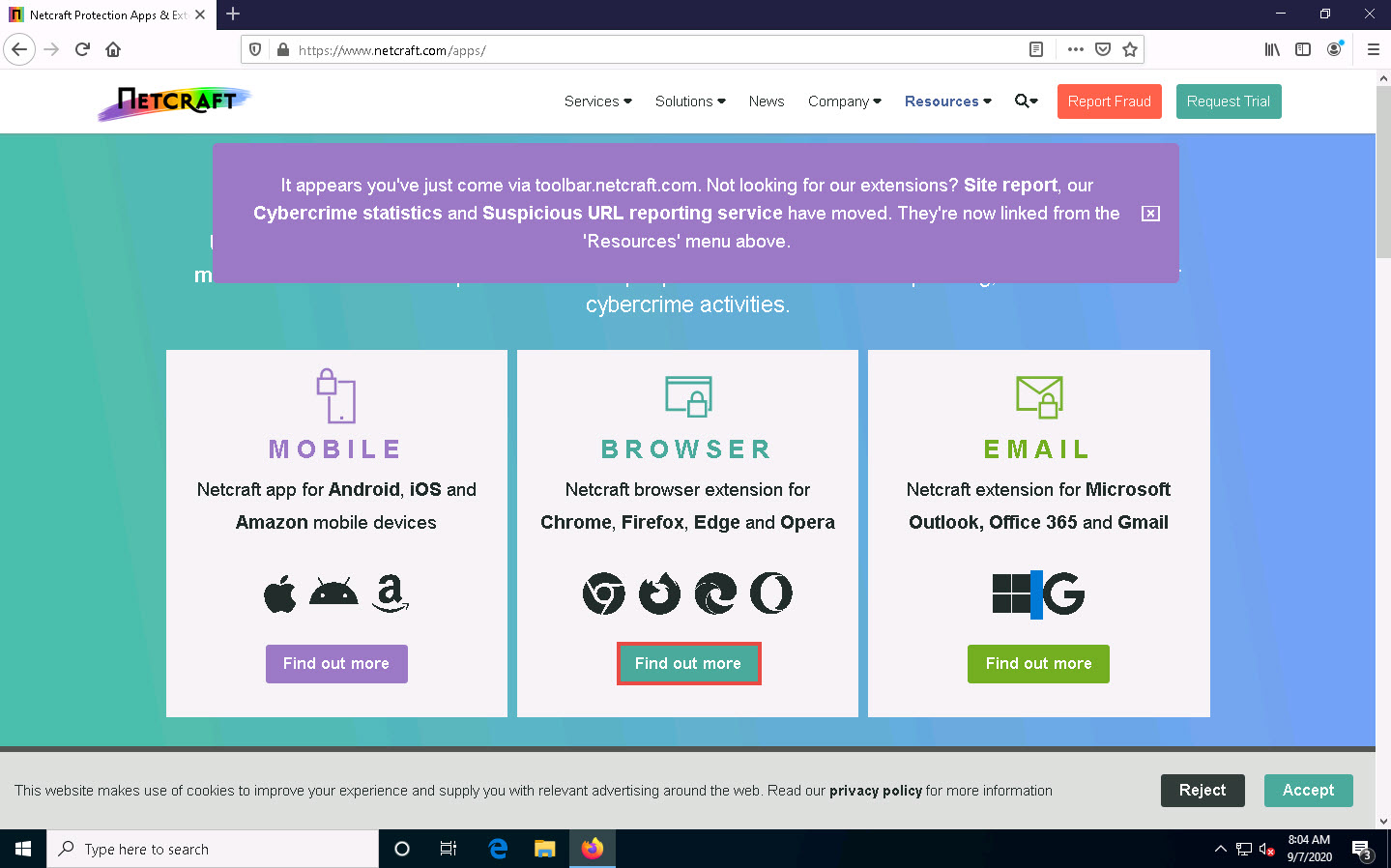Open File Explorer from the taskbar
This screenshot has height=868, width=1391.
tap(545, 849)
